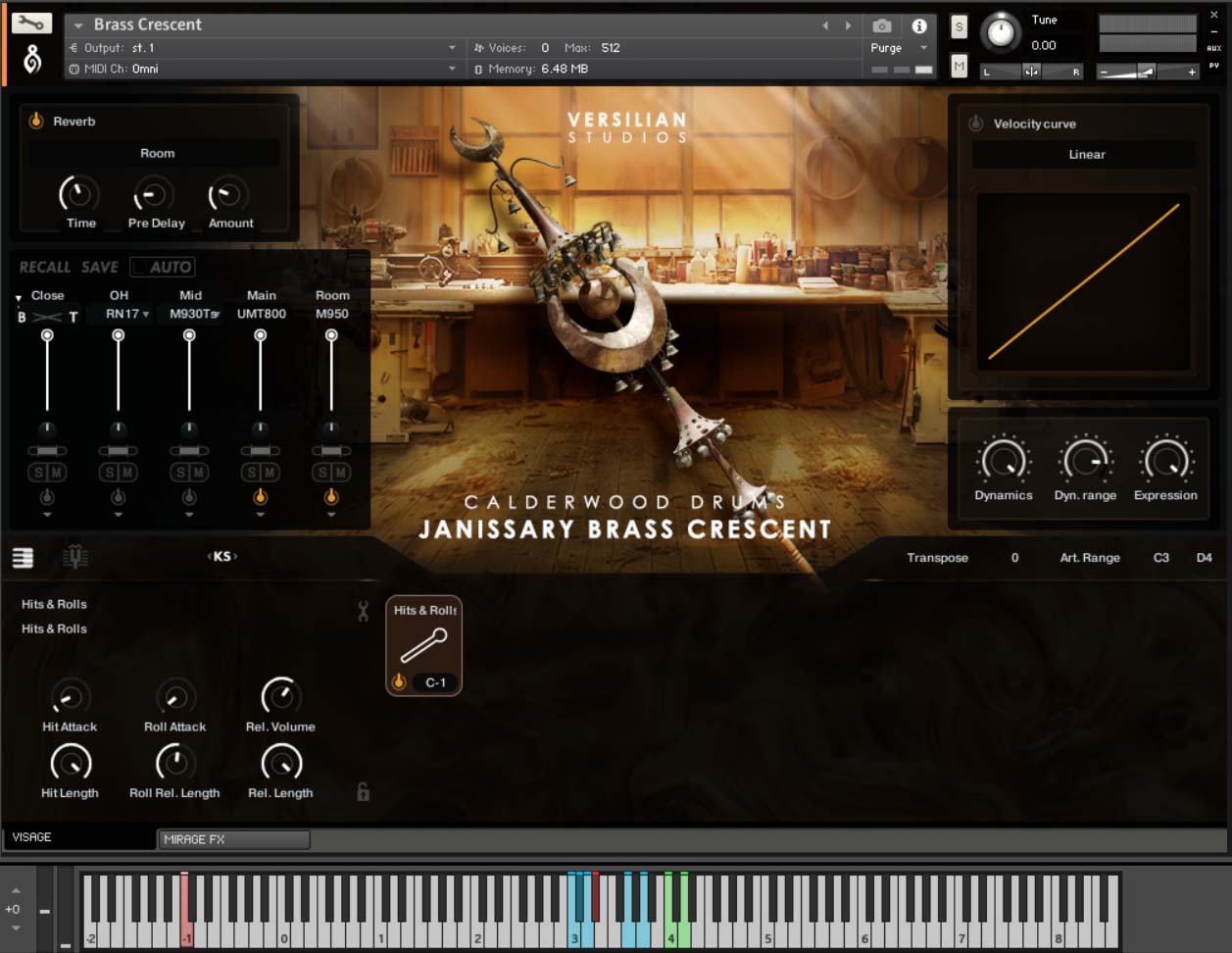The image size is (1232, 953).
Task: Click the Art. Range C3 value
Action: pos(1160,558)
